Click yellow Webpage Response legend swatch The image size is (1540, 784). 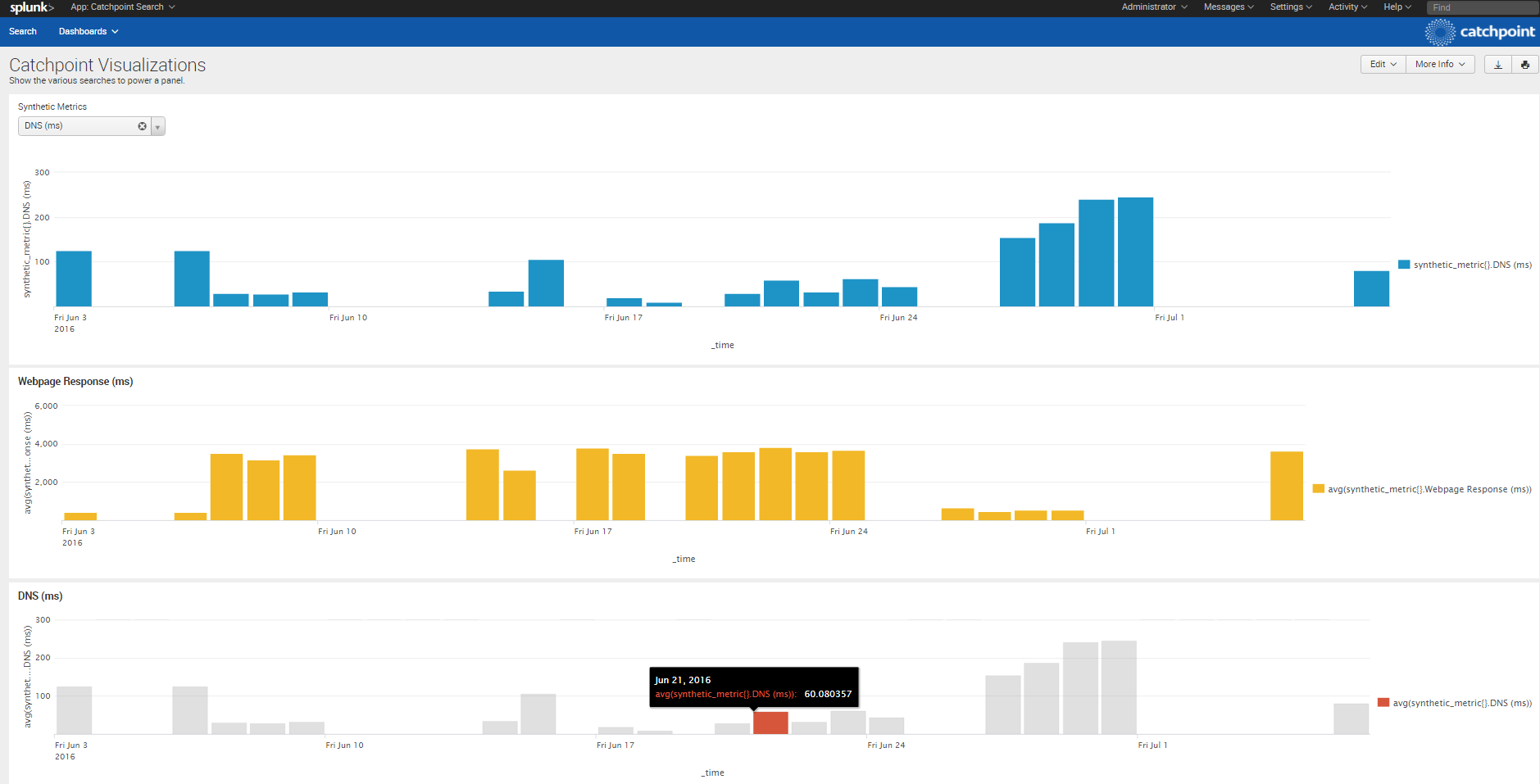1319,489
